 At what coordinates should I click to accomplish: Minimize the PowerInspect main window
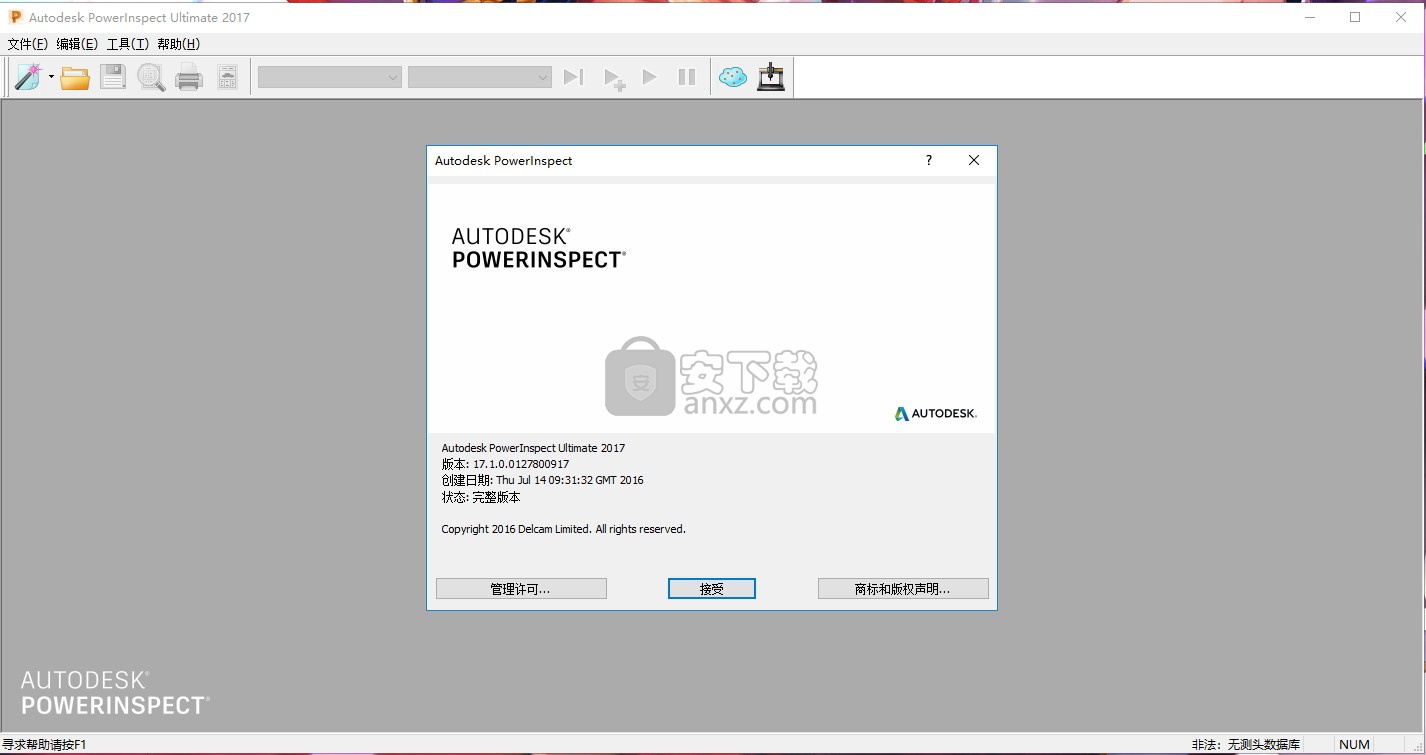(x=1310, y=17)
